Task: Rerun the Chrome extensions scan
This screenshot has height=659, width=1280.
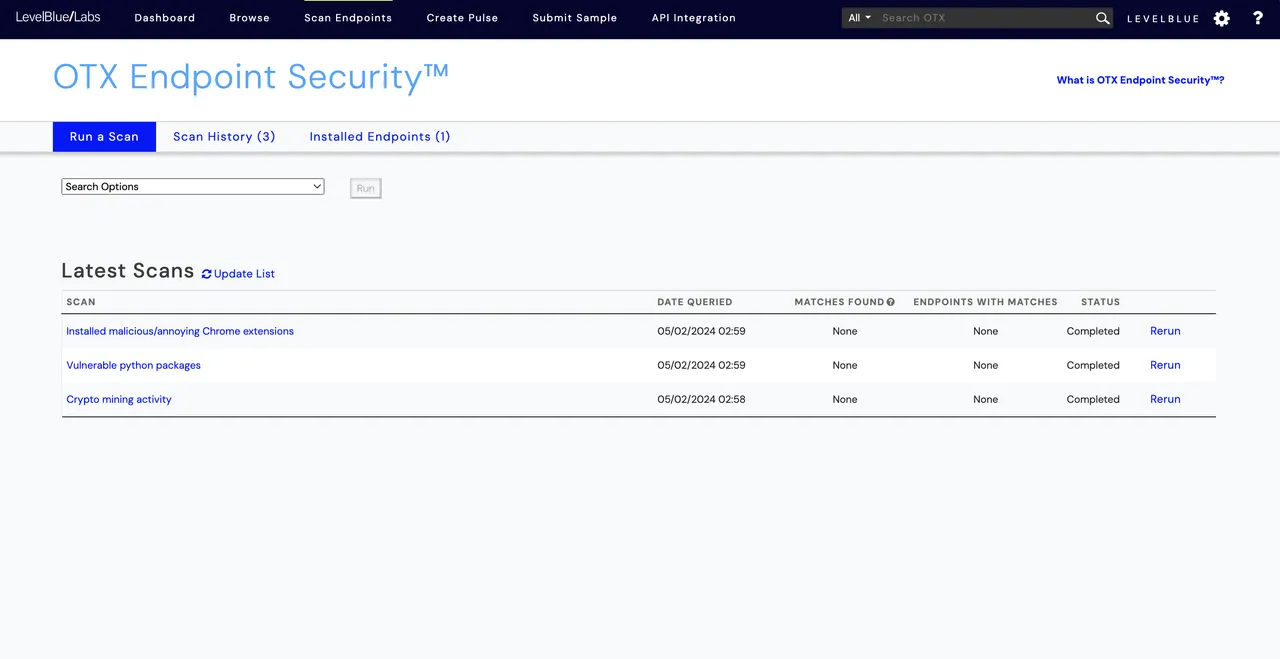Action: [1165, 331]
